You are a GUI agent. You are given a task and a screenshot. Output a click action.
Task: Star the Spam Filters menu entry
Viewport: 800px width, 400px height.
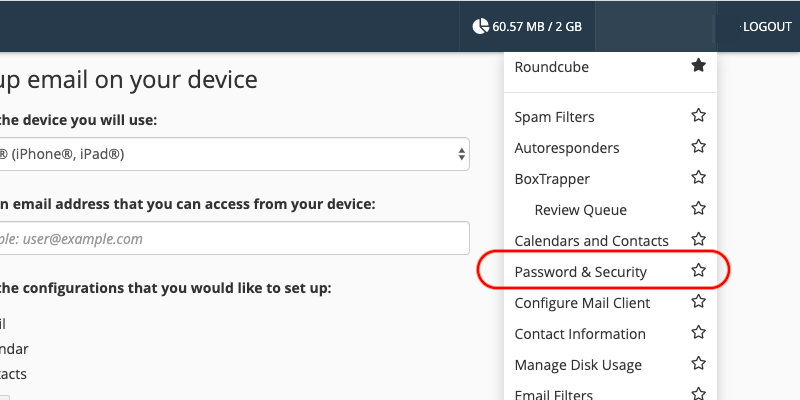click(x=698, y=115)
